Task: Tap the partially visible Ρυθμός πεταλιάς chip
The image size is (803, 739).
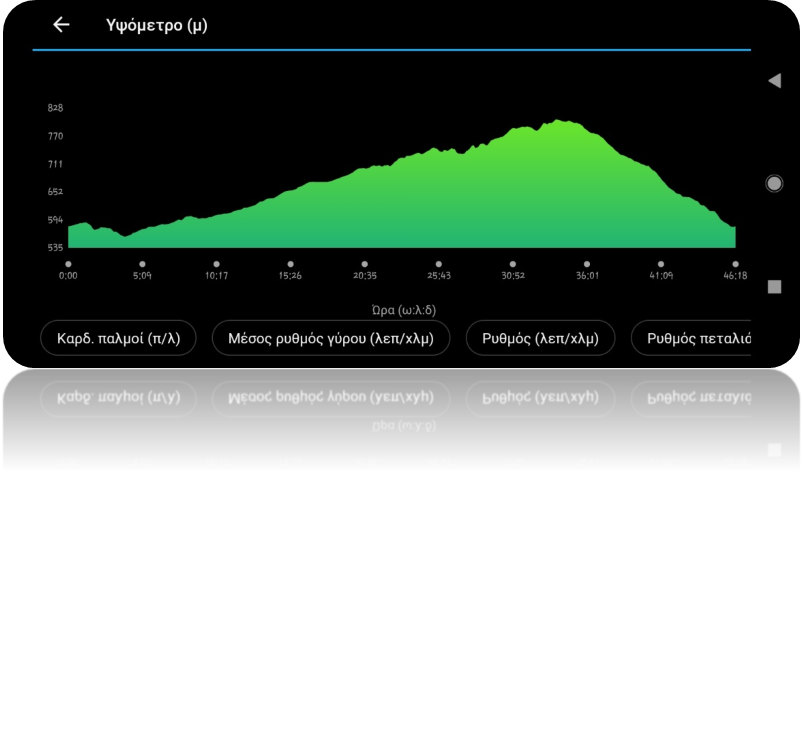Action: pos(692,338)
